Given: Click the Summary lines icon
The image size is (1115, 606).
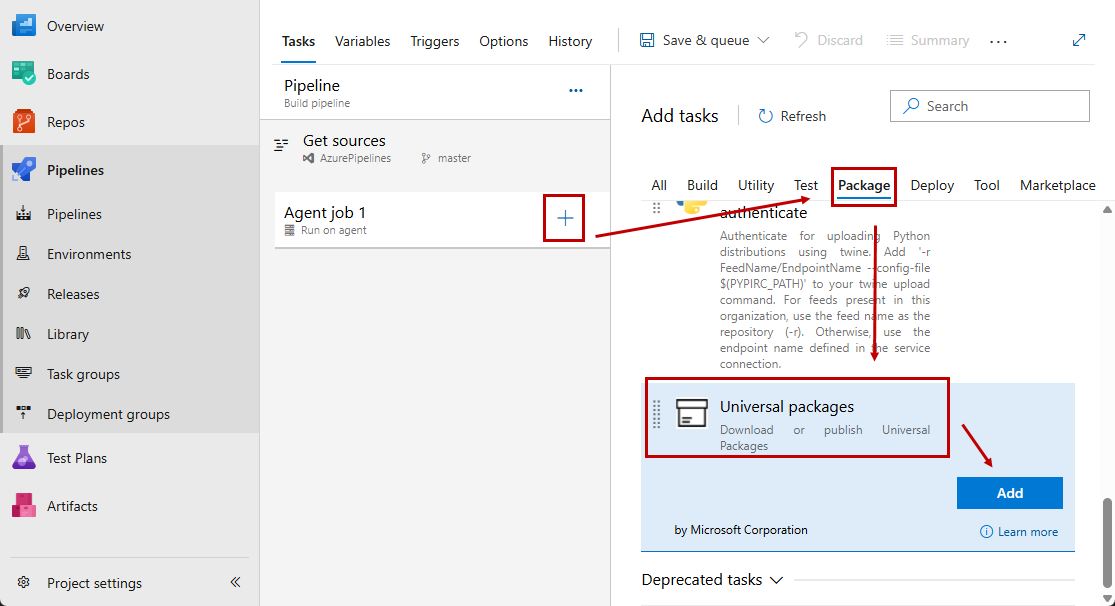Looking at the screenshot, I should pyautogui.click(x=895, y=40).
